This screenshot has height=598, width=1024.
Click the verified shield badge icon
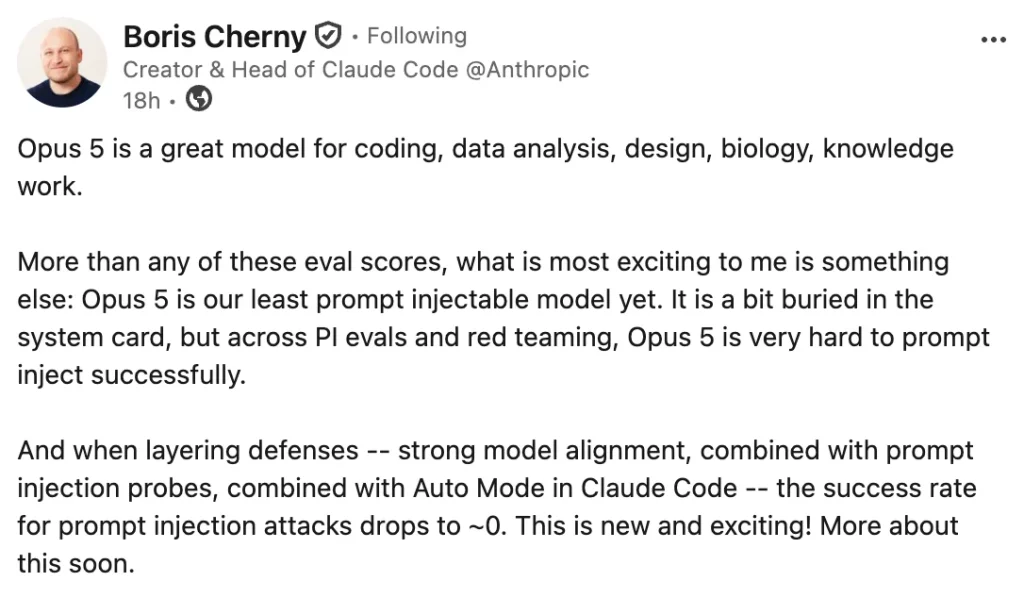click(x=328, y=35)
